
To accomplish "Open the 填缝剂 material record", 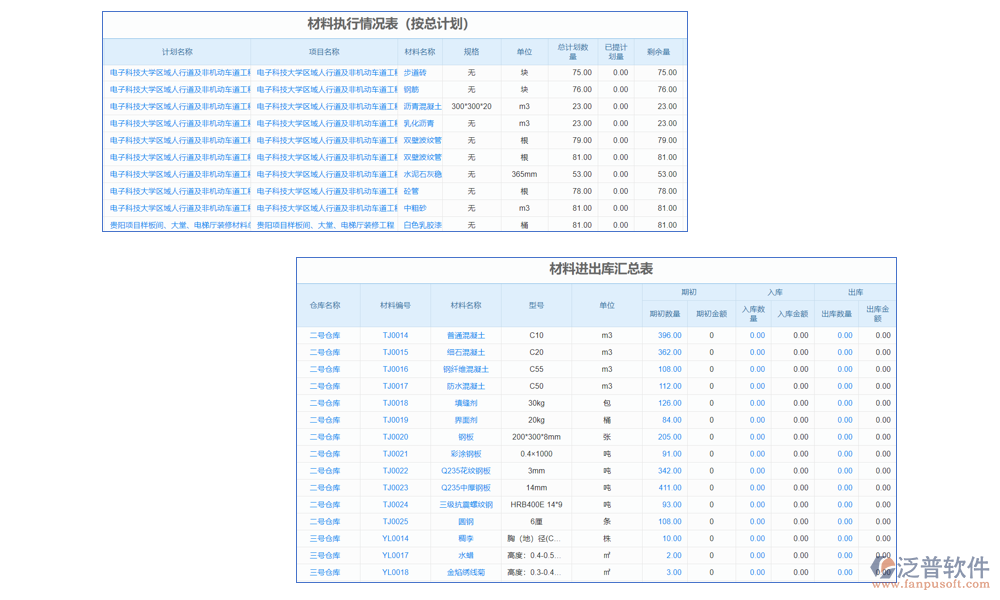I will pos(466,402).
